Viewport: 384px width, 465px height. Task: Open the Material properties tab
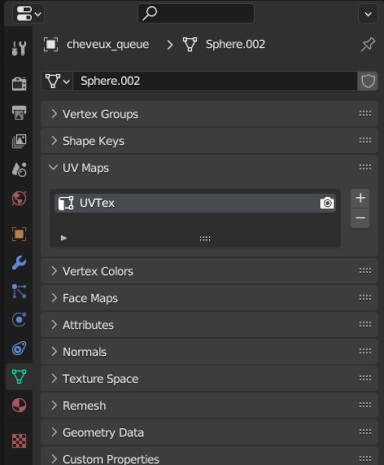coord(19,405)
